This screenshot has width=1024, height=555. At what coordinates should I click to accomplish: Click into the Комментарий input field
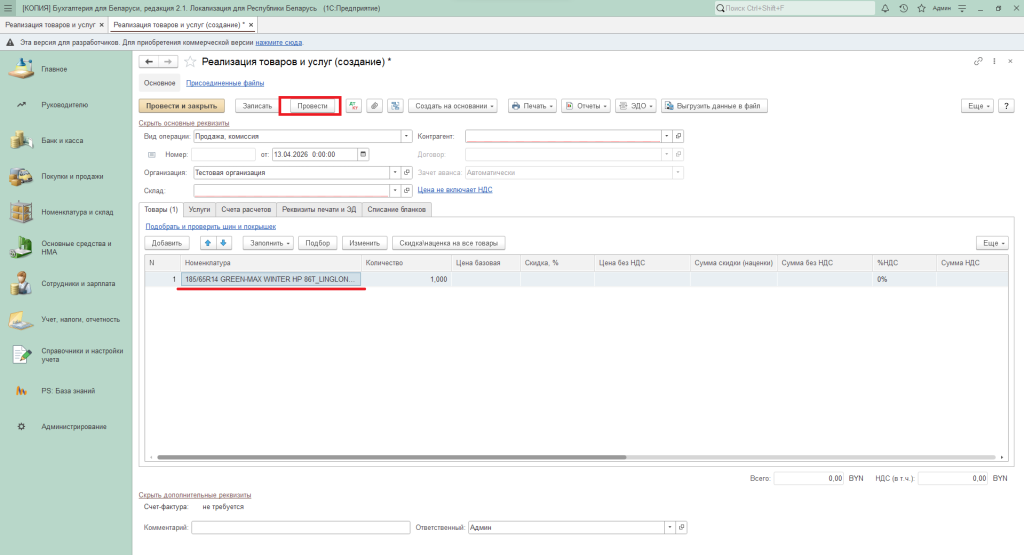coord(300,527)
